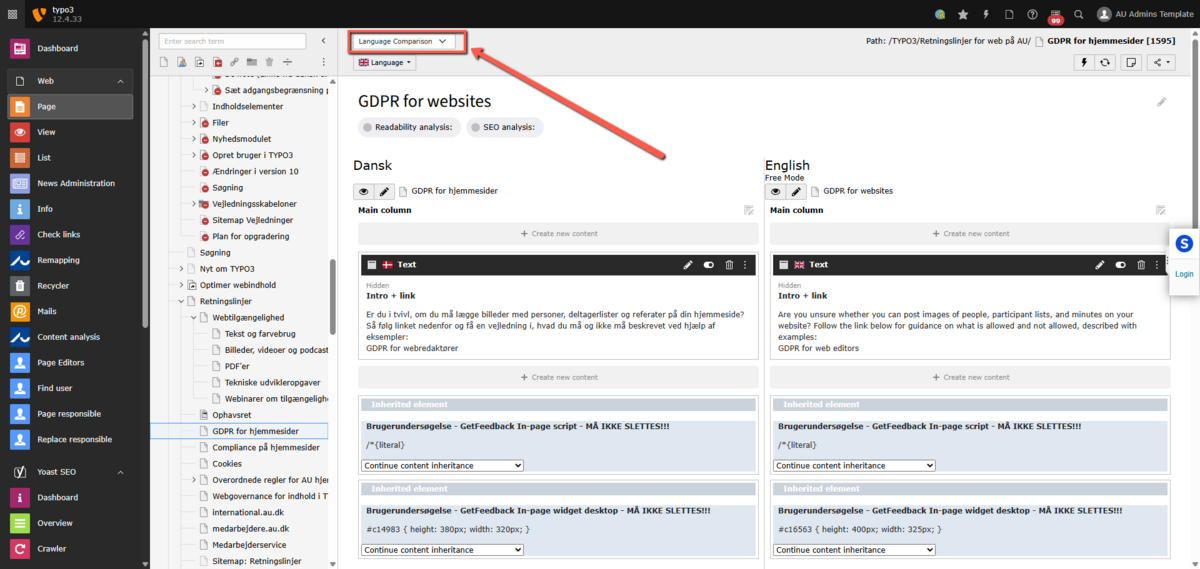This screenshot has width=1200, height=569.
Task: Open the share menu in page toolbar
Action: [x=1161, y=62]
